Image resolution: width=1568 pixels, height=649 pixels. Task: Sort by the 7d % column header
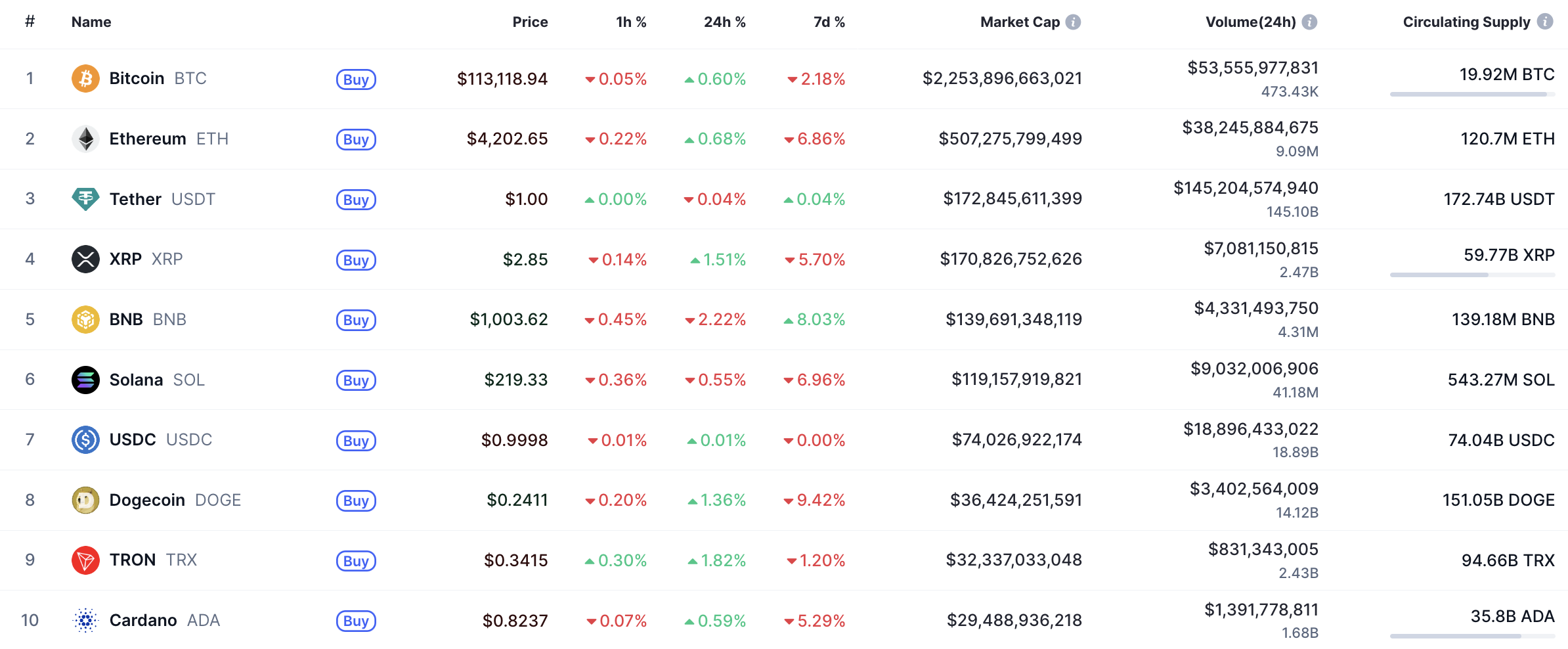pyautogui.click(x=829, y=22)
